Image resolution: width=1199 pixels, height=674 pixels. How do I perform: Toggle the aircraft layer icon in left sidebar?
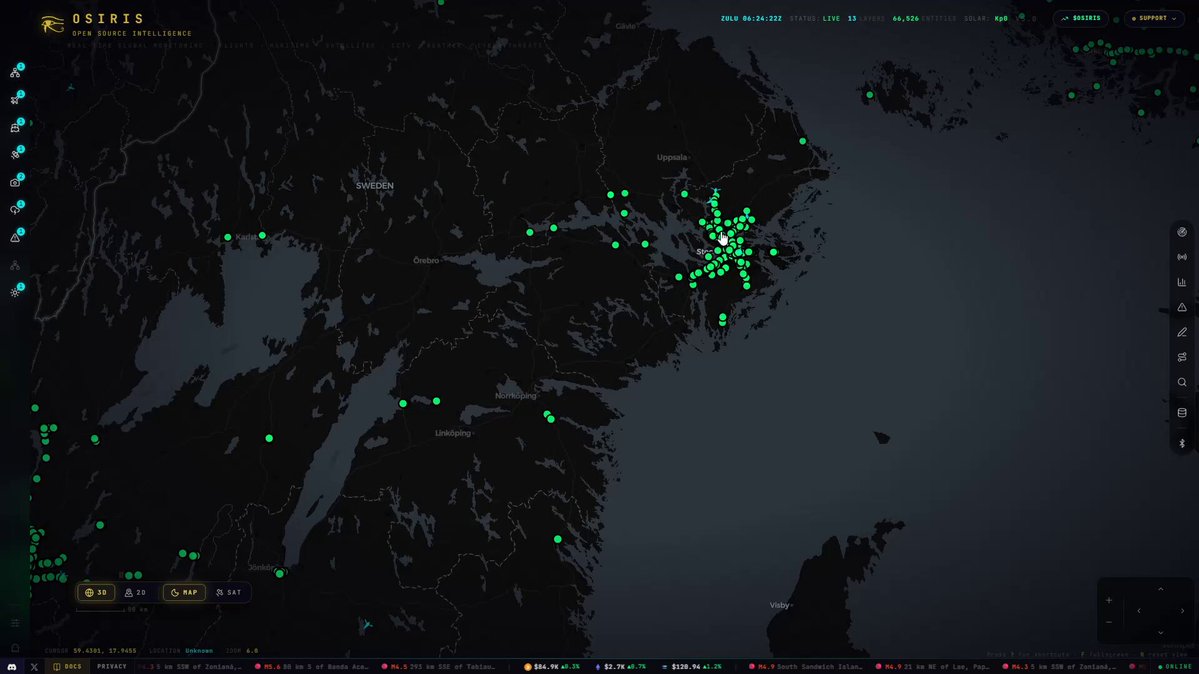click(15, 99)
